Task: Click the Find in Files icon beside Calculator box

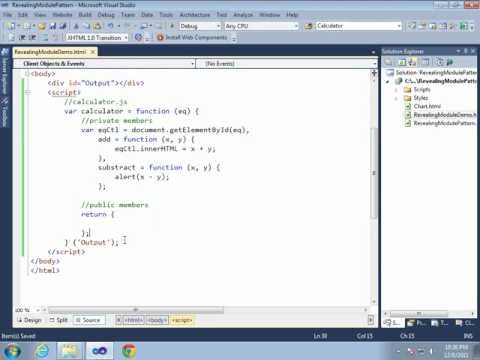Action: click(309, 26)
